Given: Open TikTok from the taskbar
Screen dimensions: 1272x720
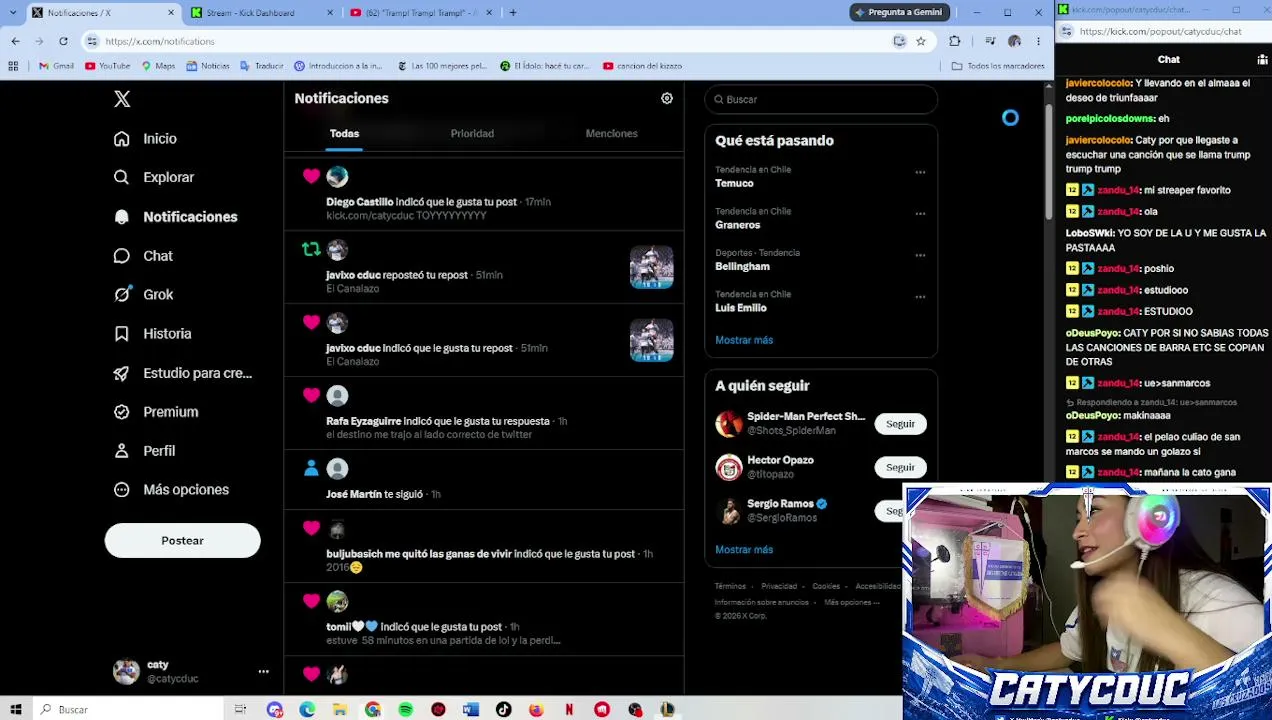Looking at the screenshot, I should 503,710.
